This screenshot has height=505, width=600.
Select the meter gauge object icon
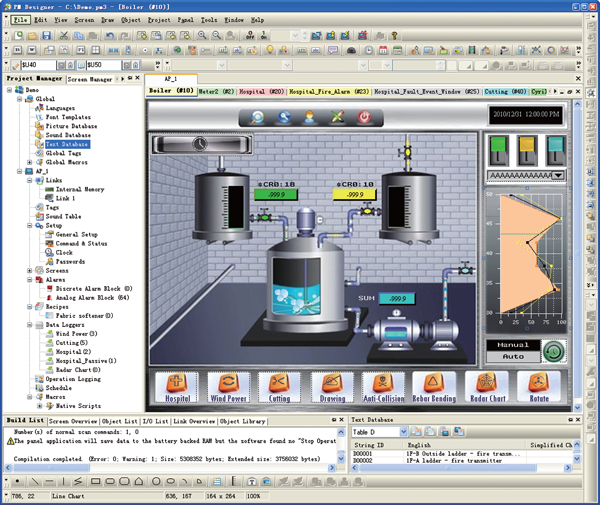(x=351, y=50)
